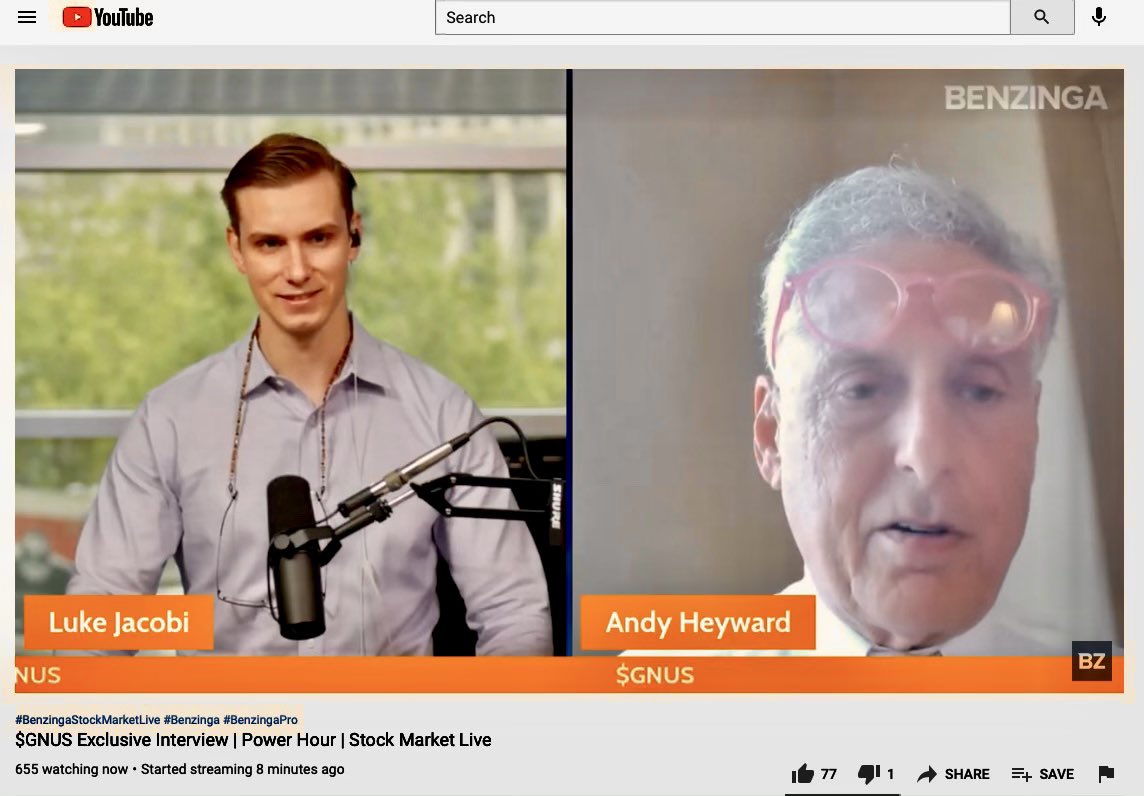Image resolution: width=1144 pixels, height=796 pixels.
Task: Report the video with flag icon
Action: click(1106, 773)
